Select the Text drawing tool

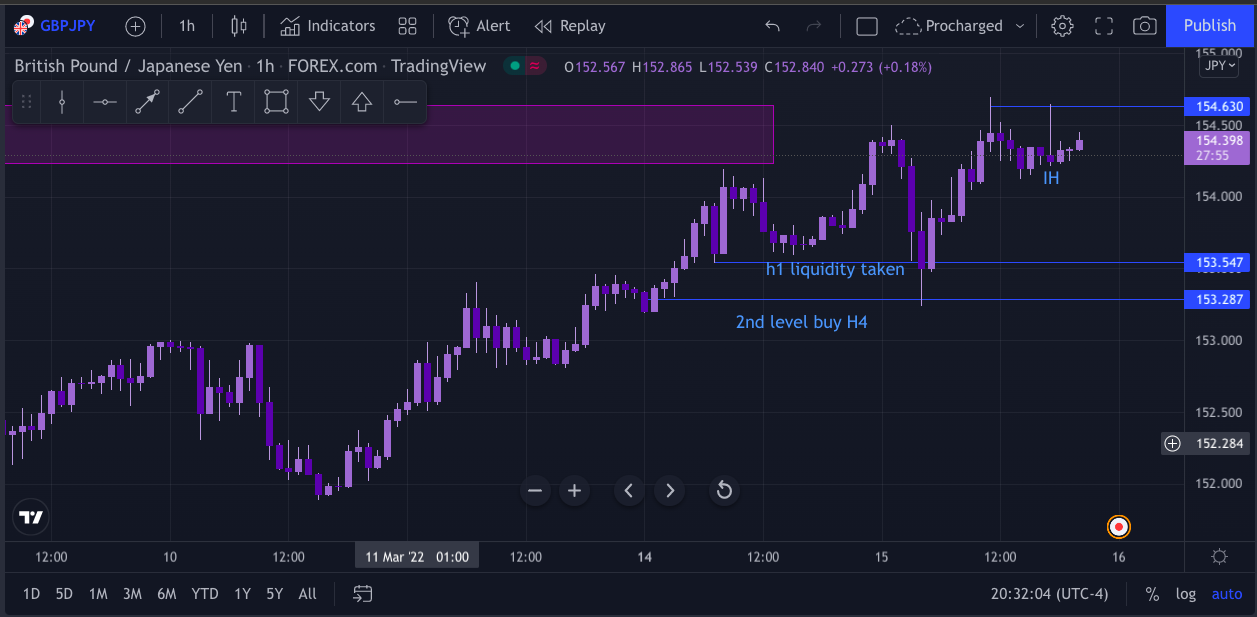point(234,102)
